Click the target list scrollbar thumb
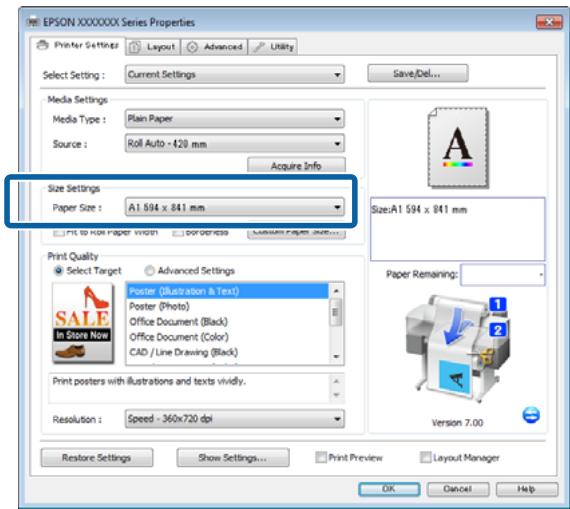The height and width of the screenshot is (509, 570). tap(336, 312)
